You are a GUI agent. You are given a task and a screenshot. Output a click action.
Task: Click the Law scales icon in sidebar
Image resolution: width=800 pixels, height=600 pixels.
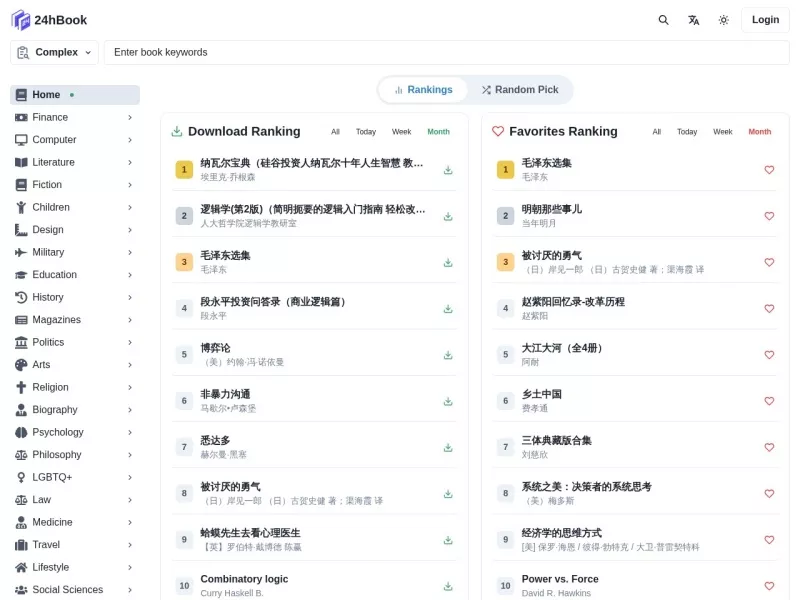tap(21, 499)
